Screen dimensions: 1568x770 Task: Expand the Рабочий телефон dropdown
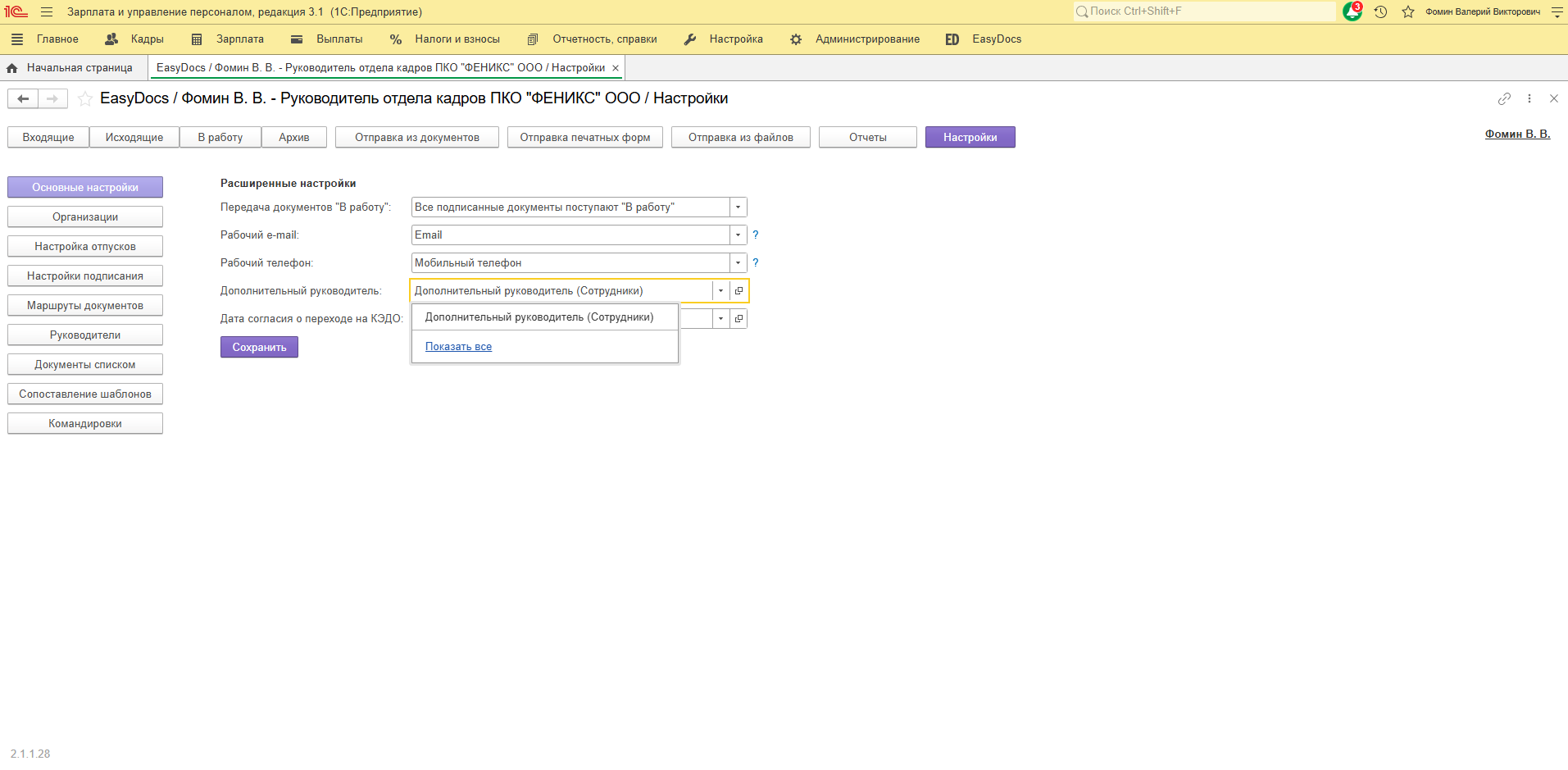tap(738, 262)
